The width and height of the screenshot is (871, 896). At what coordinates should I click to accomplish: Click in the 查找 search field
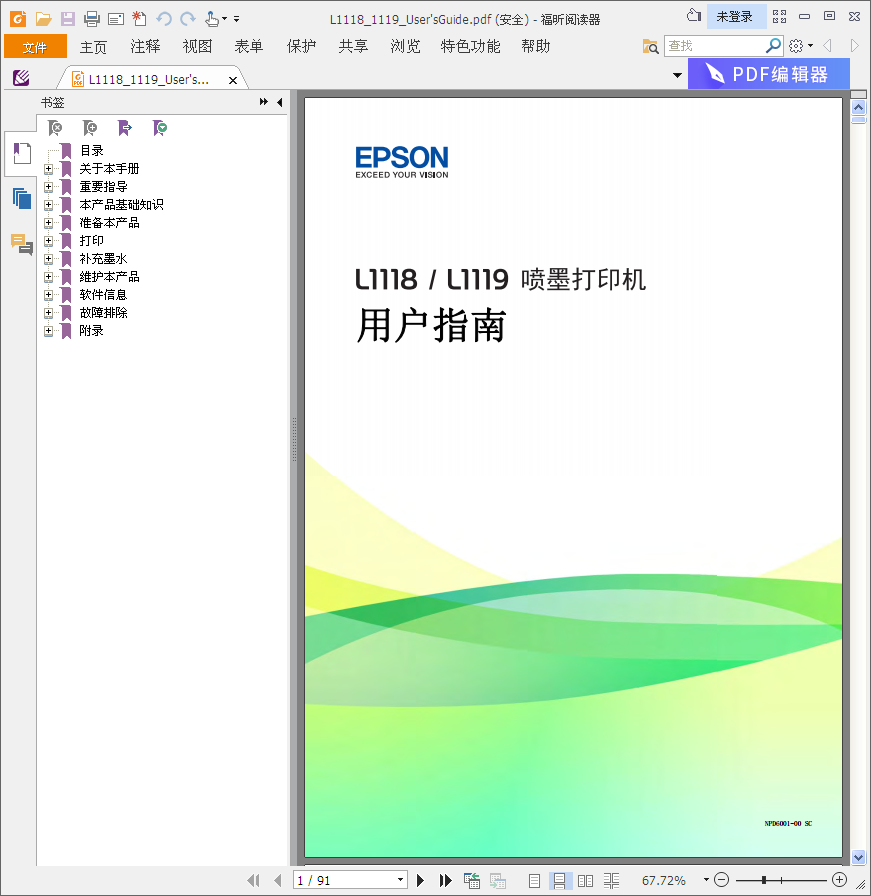click(714, 46)
